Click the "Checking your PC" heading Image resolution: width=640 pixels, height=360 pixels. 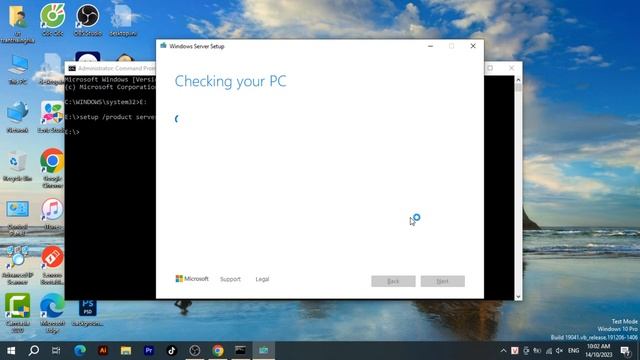(231, 81)
